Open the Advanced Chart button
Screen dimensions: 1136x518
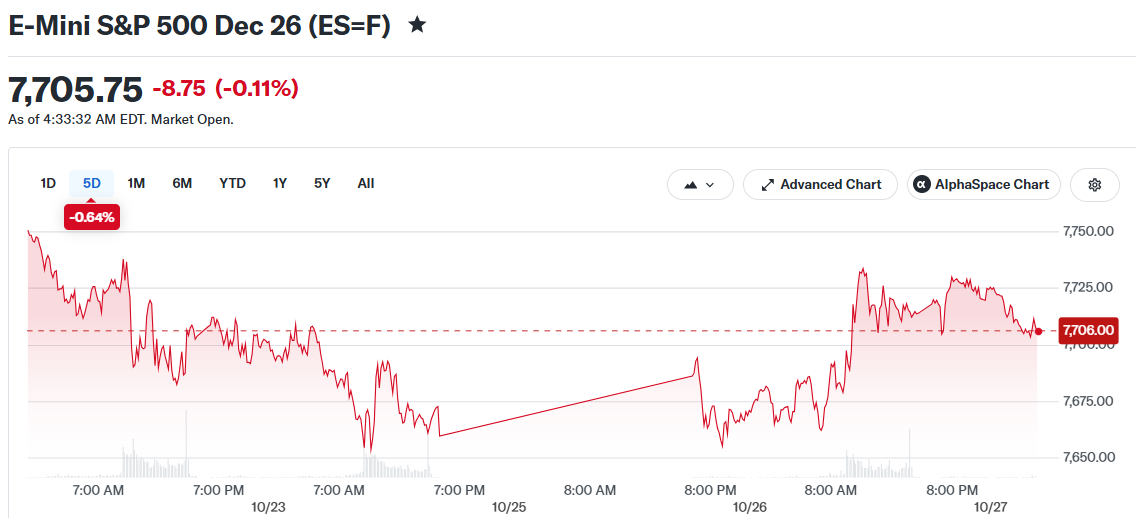click(x=820, y=185)
